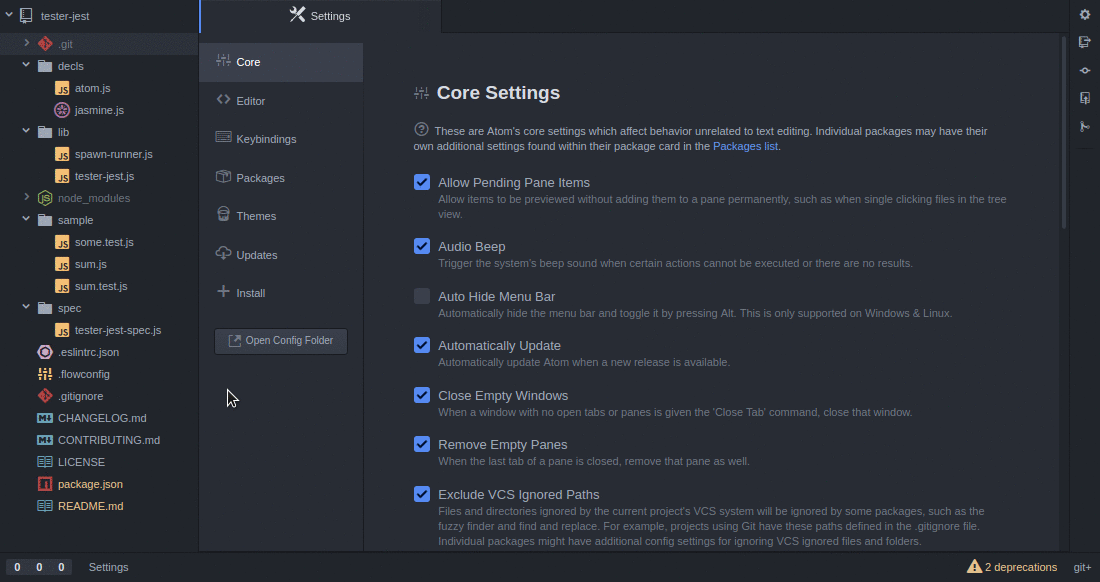
Task: Expand the .git folder chevron
Action: (x=26, y=43)
